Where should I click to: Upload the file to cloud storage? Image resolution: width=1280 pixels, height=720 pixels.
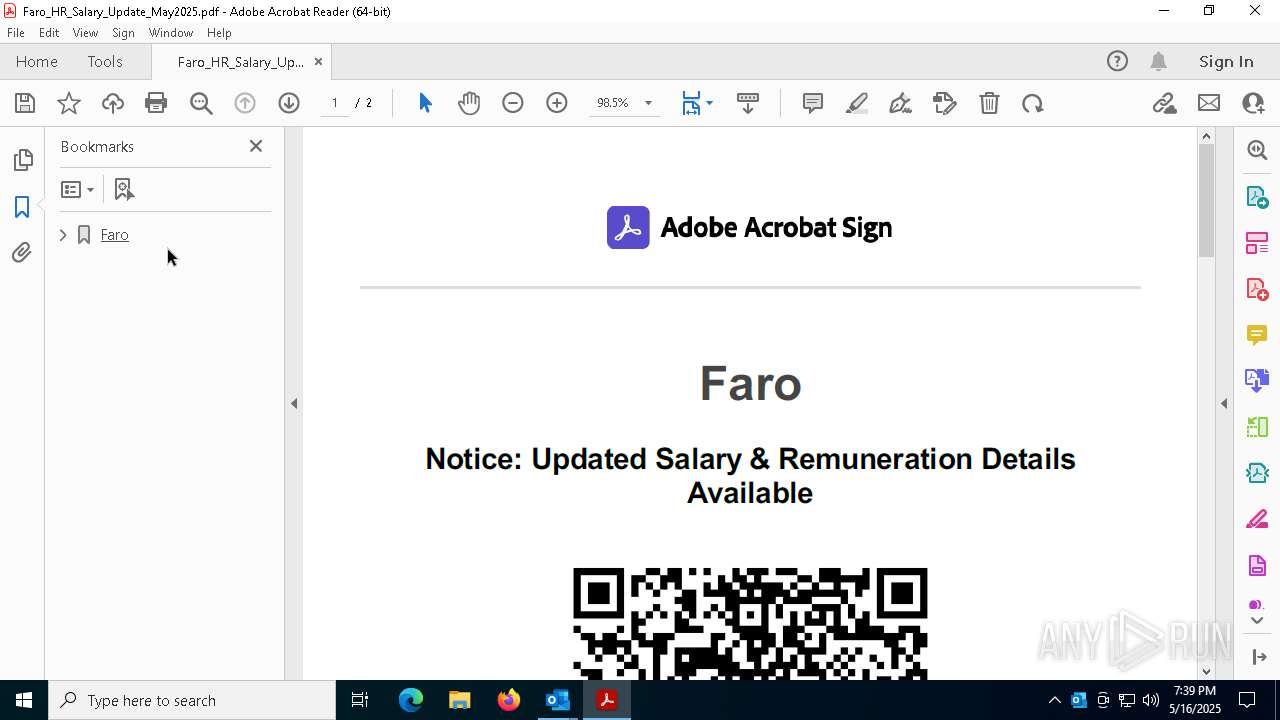point(113,103)
